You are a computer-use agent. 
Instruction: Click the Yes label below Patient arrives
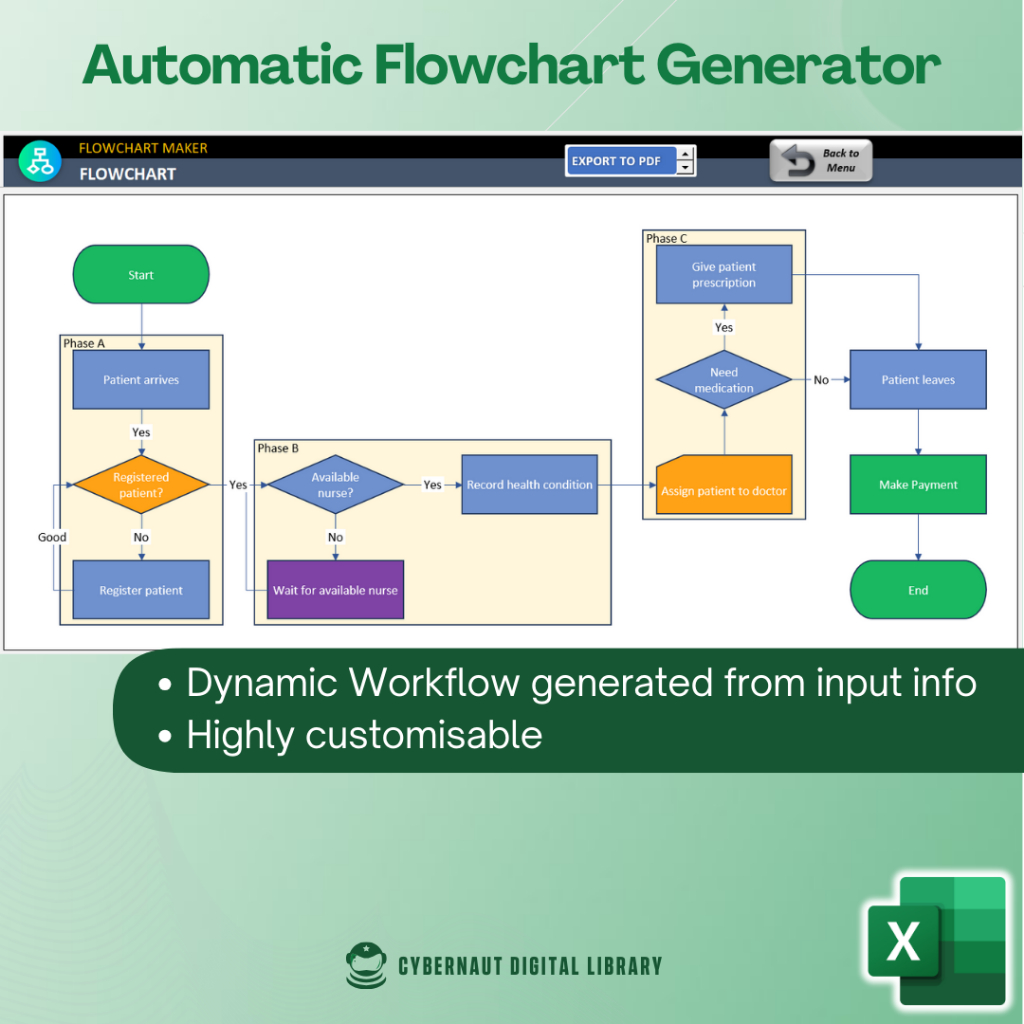(141, 432)
